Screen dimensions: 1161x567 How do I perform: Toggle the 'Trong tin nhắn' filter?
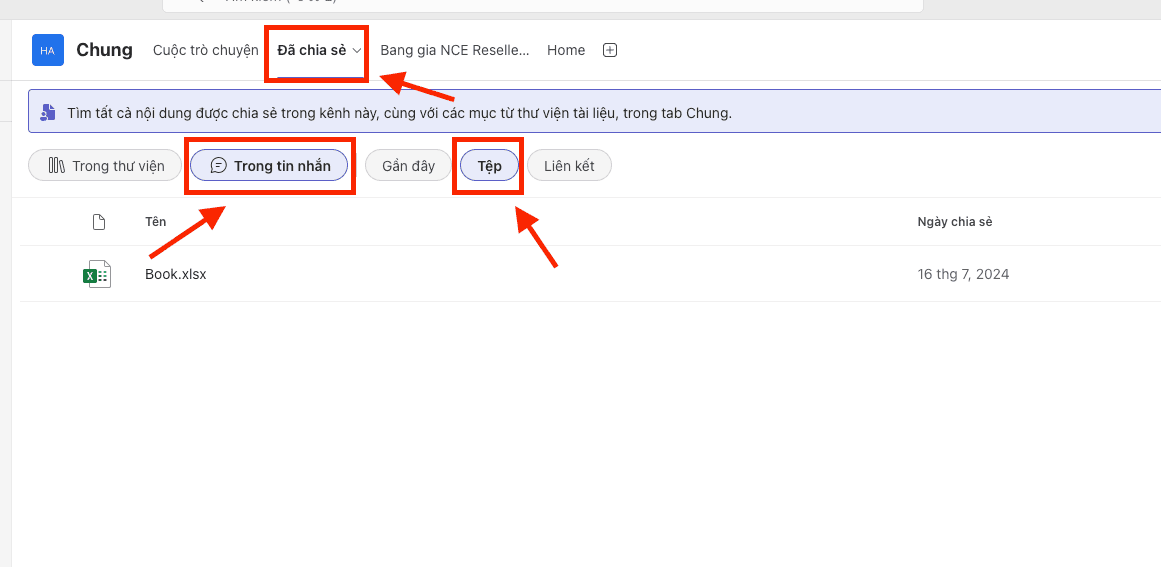pos(269,166)
